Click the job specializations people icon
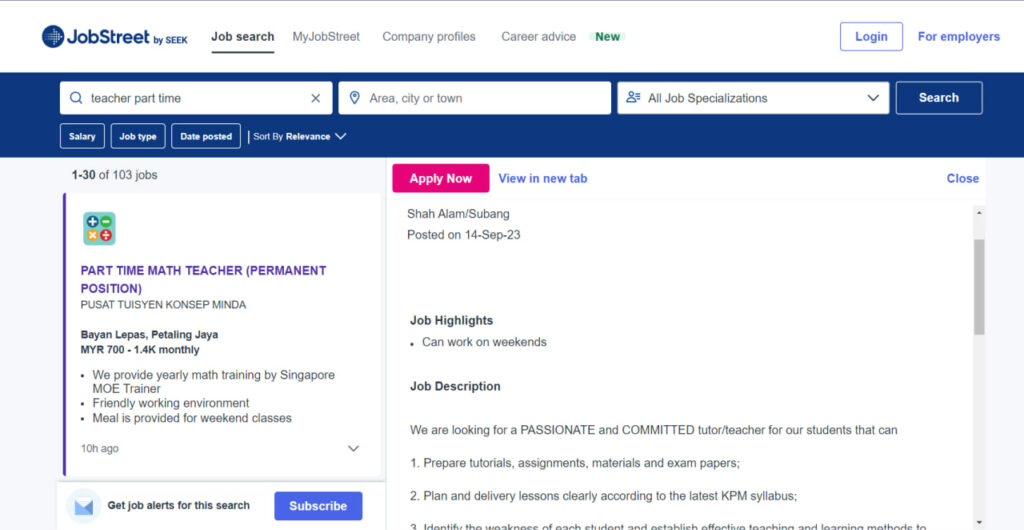The height and width of the screenshot is (530, 1024). [633, 98]
